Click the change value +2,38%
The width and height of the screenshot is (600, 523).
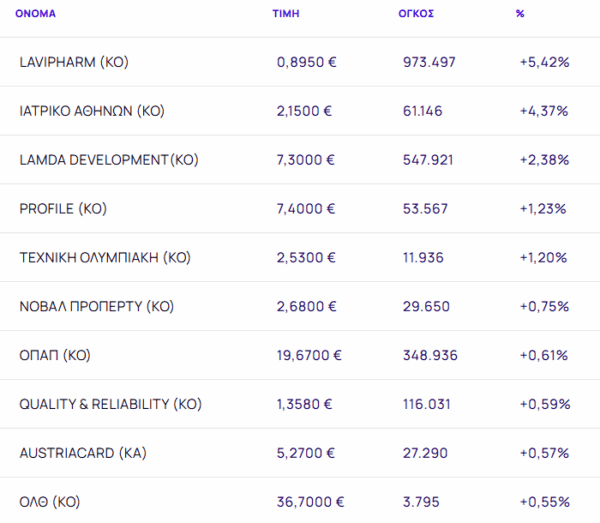point(544,160)
